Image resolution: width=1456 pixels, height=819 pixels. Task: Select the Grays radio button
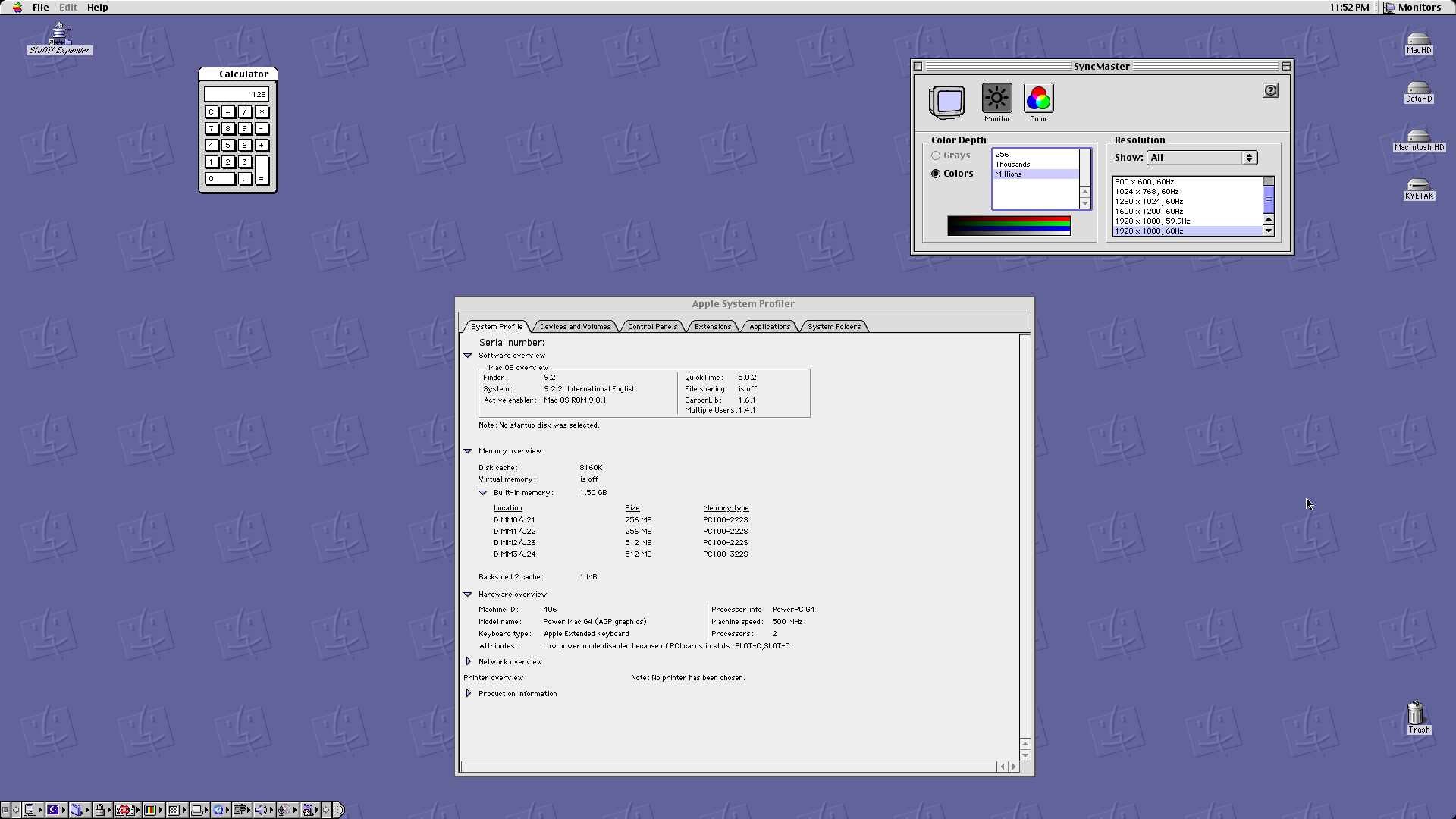(936, 155)
